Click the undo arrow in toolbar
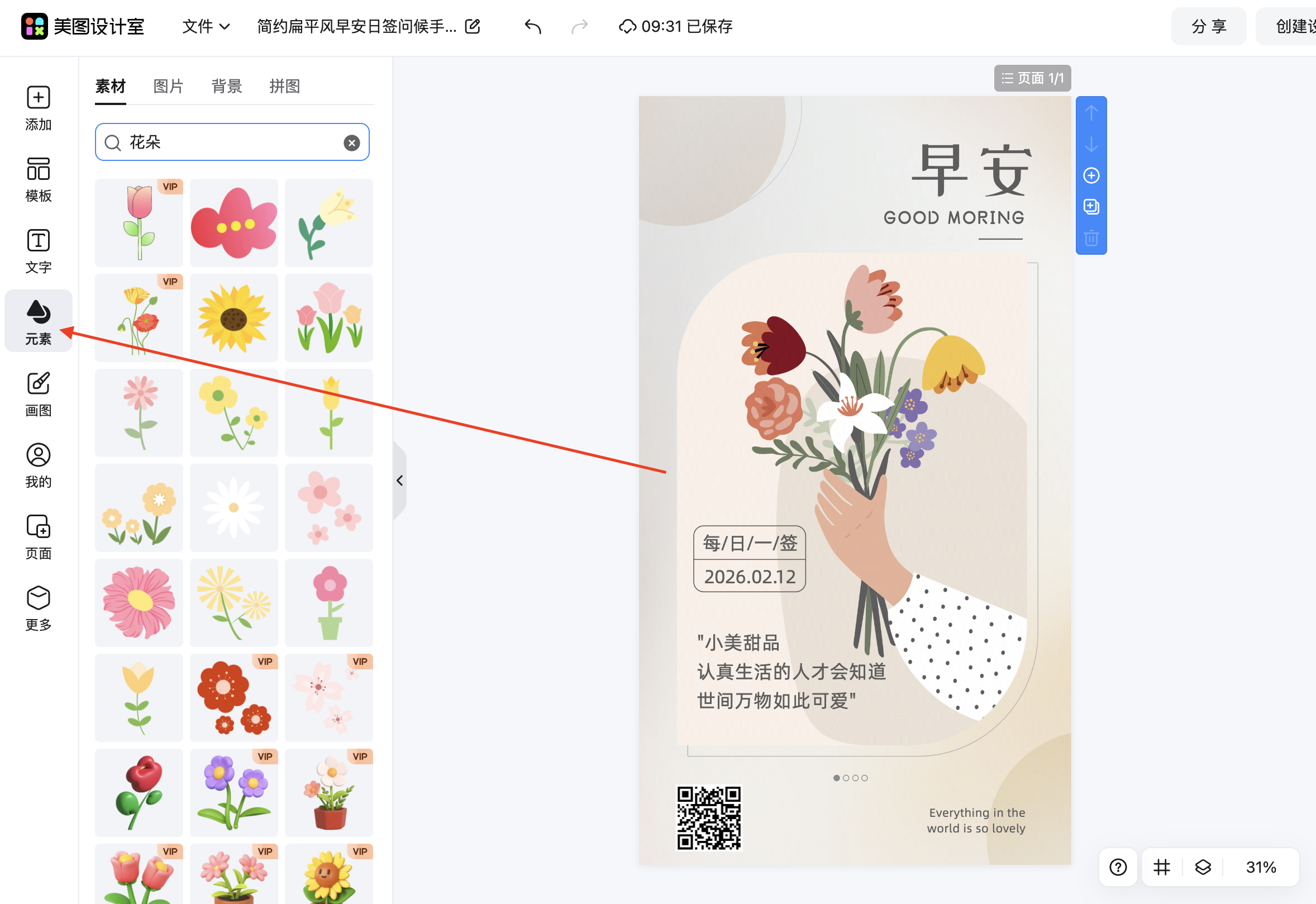 point(531,26)
